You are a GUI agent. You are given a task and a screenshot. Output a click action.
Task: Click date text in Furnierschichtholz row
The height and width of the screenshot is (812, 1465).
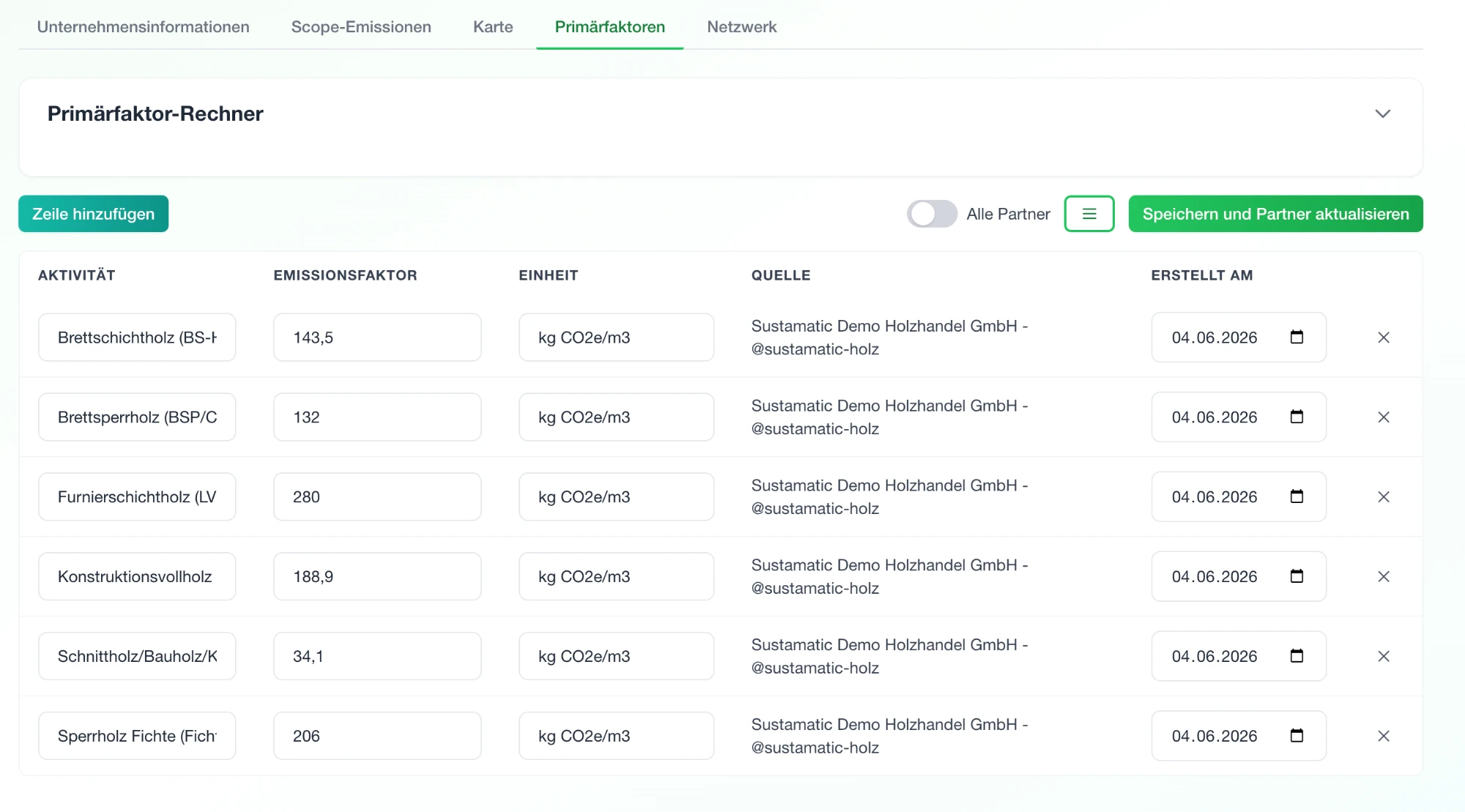click(x=1214, y=497)
